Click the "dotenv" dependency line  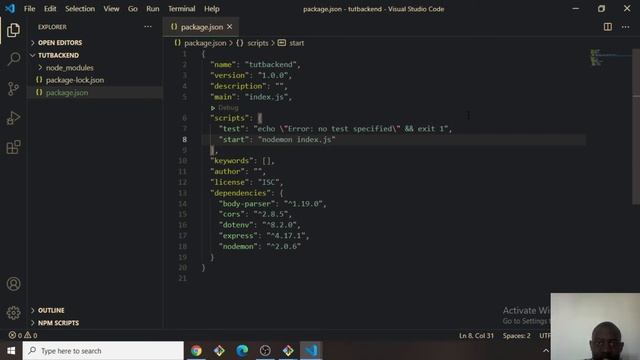(x=260, y=225)
